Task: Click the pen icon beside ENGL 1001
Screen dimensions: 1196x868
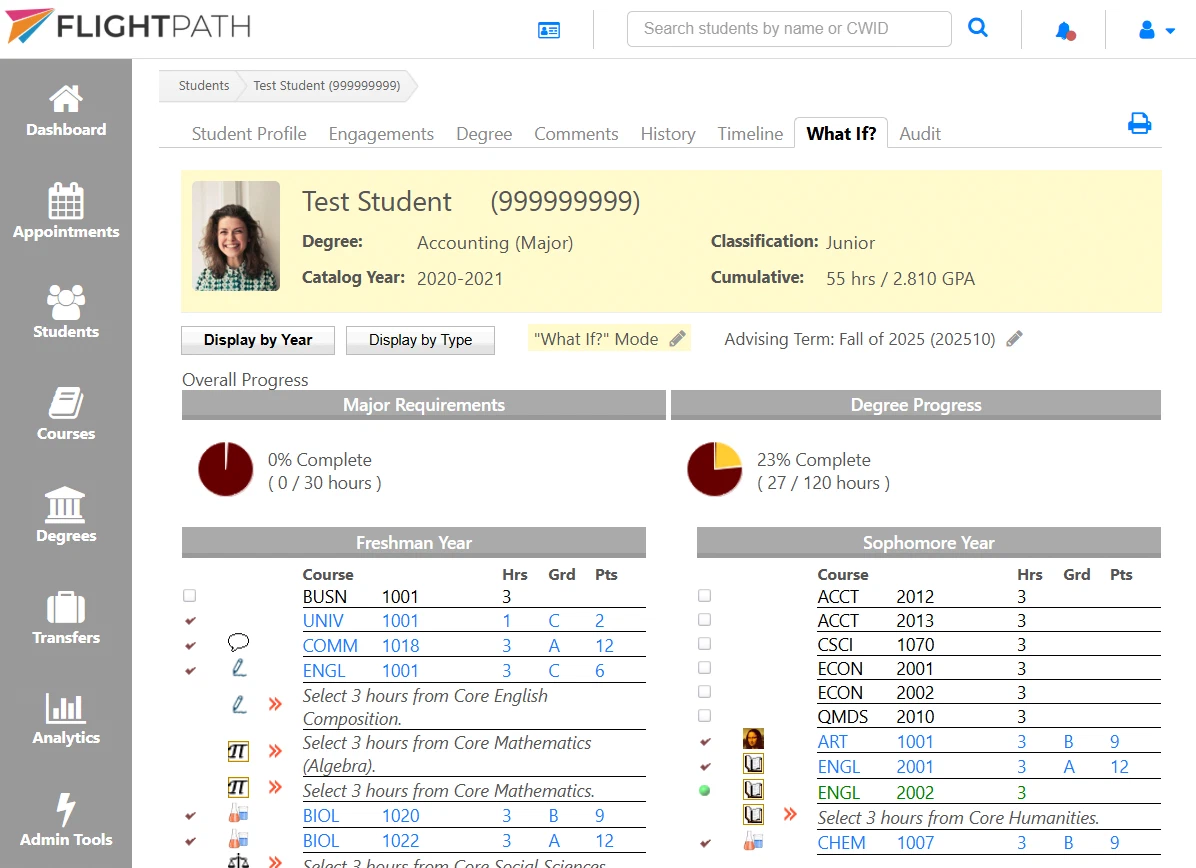Action: [239, 668]
